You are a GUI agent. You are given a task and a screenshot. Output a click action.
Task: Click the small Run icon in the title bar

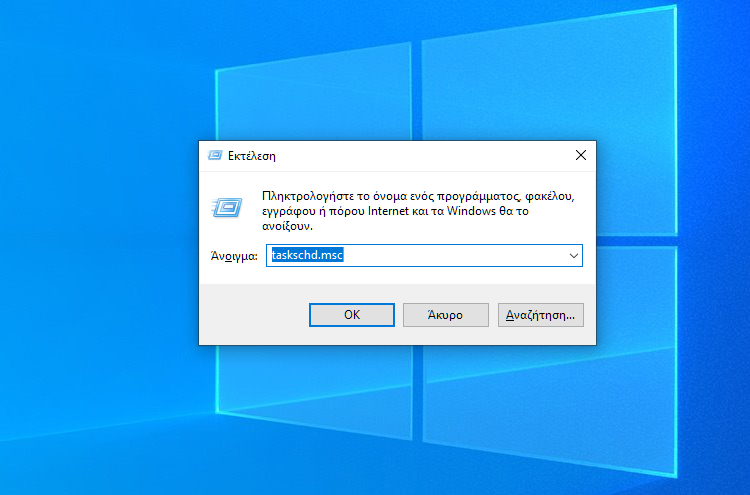click(x=215, y=155)
